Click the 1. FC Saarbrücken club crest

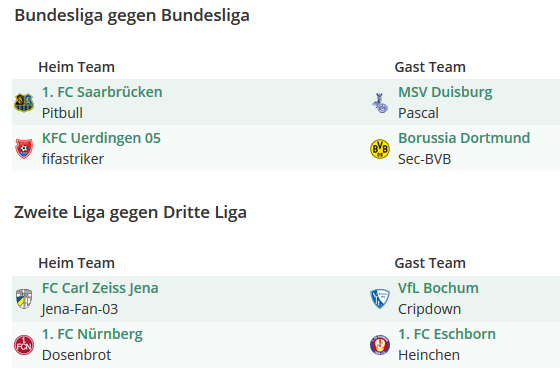(24, 103)
